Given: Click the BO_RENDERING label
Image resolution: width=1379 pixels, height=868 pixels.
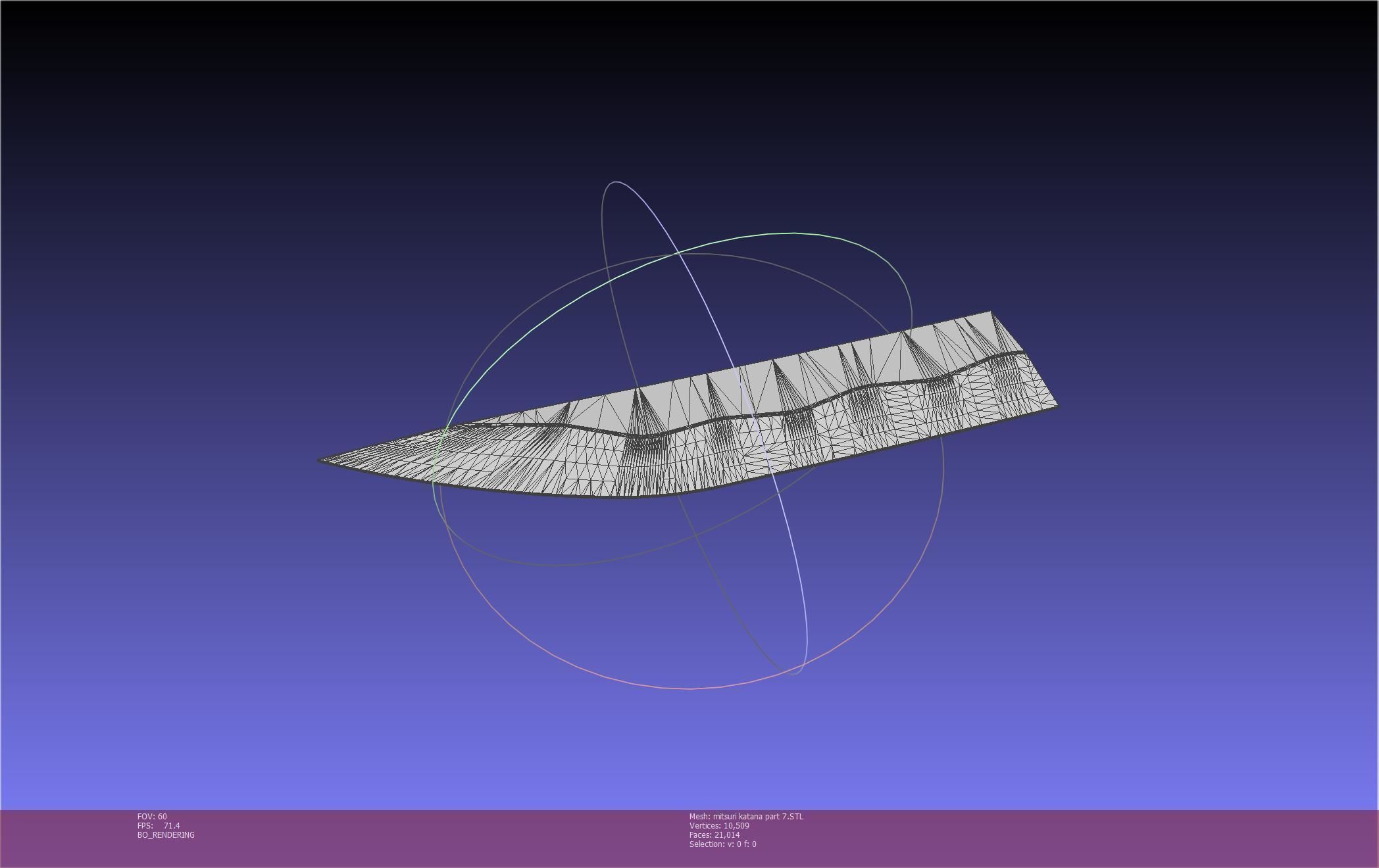Looking at the screenshot, I should [166, 835].
